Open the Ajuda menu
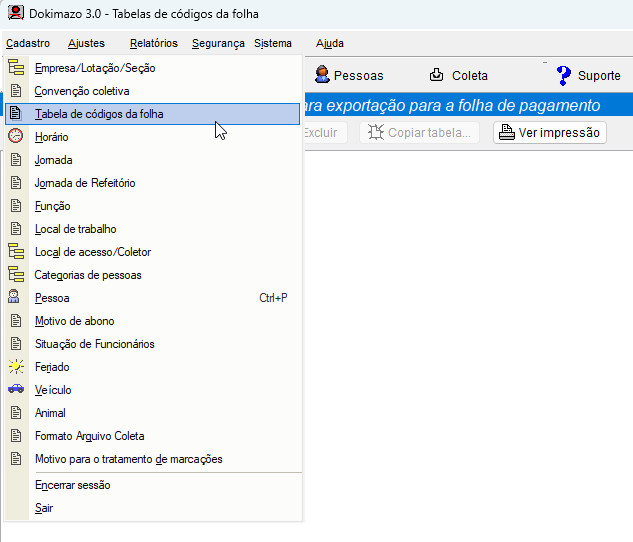Screen dimensions: 633x542 [329, 43]
